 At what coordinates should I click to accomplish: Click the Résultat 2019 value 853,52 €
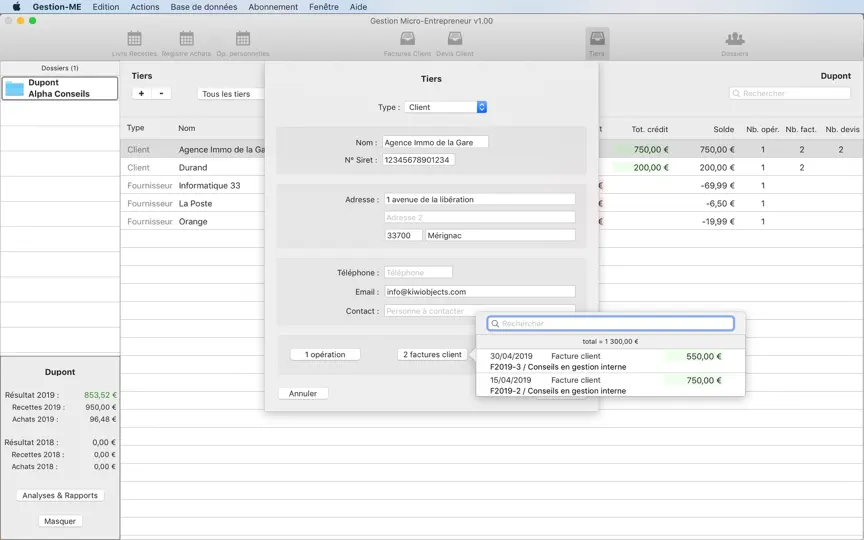tap(100, 395)
